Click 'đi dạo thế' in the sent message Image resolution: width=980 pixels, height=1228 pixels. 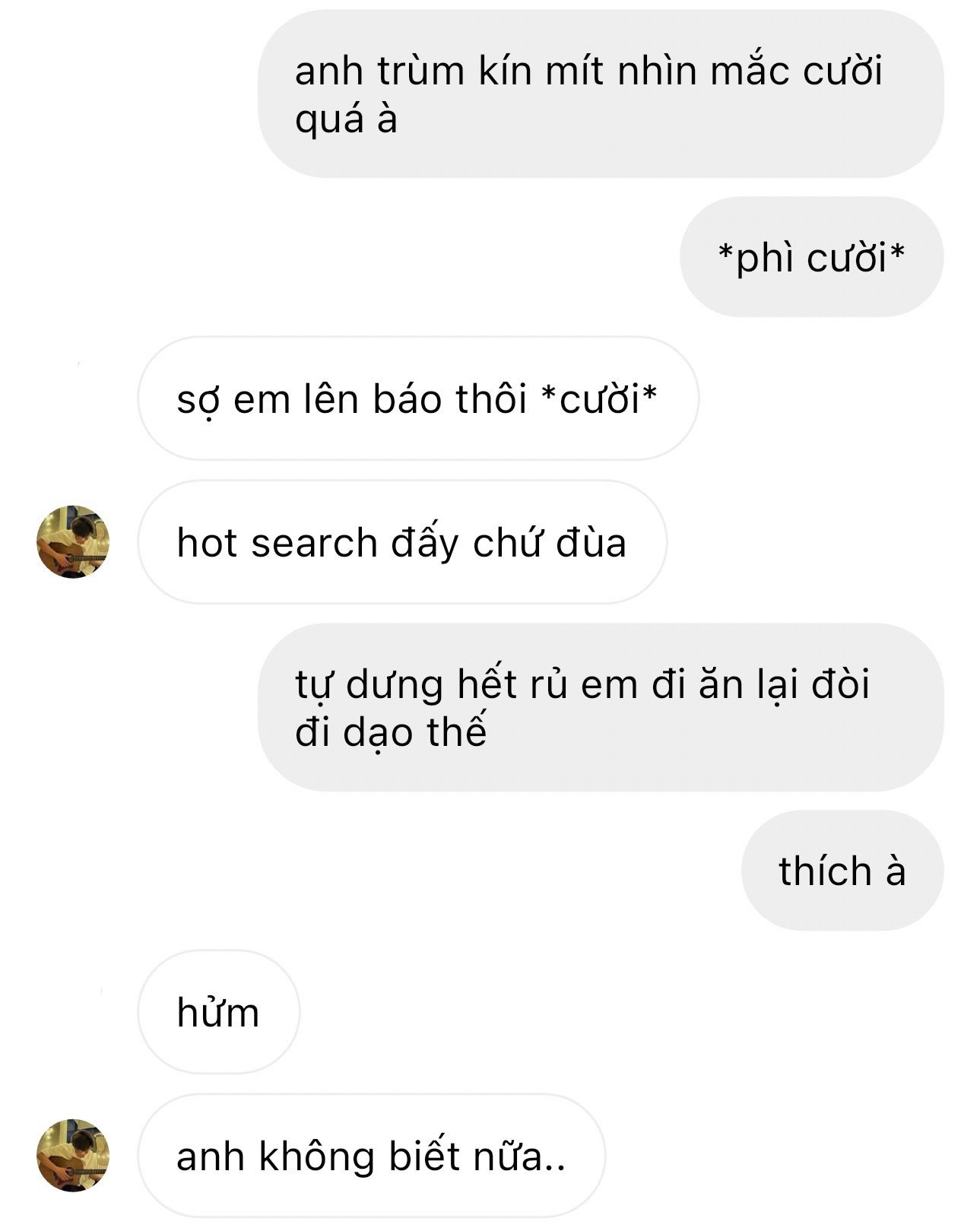tap(391, 733)
